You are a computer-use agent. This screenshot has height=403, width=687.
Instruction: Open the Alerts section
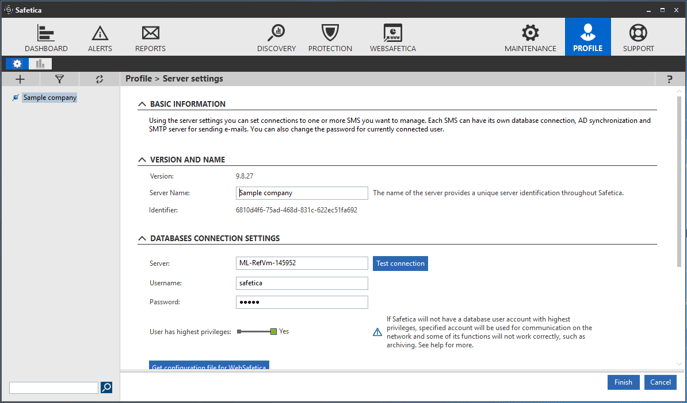(x=100, y=38)
